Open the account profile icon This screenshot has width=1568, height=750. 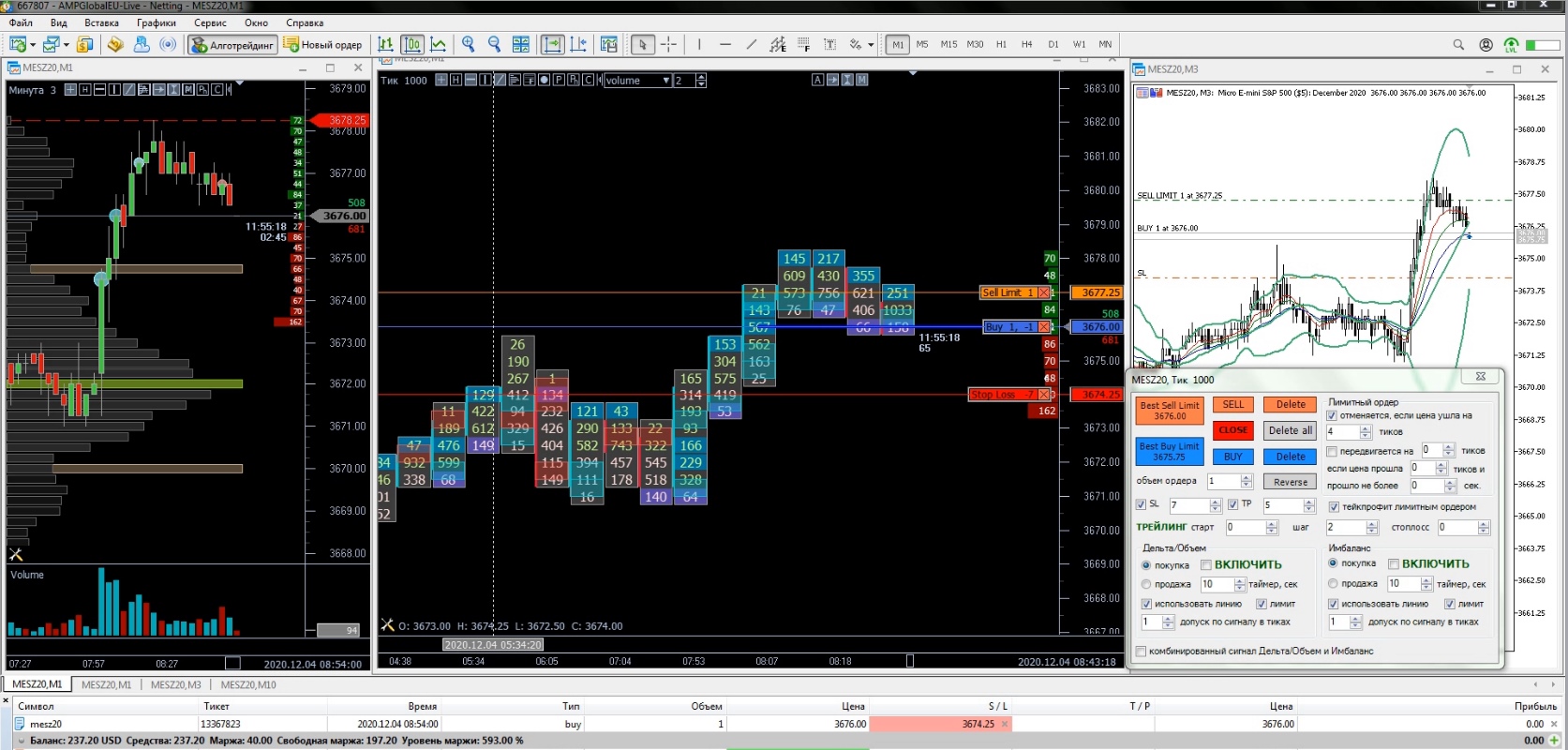pos(1486,44)
